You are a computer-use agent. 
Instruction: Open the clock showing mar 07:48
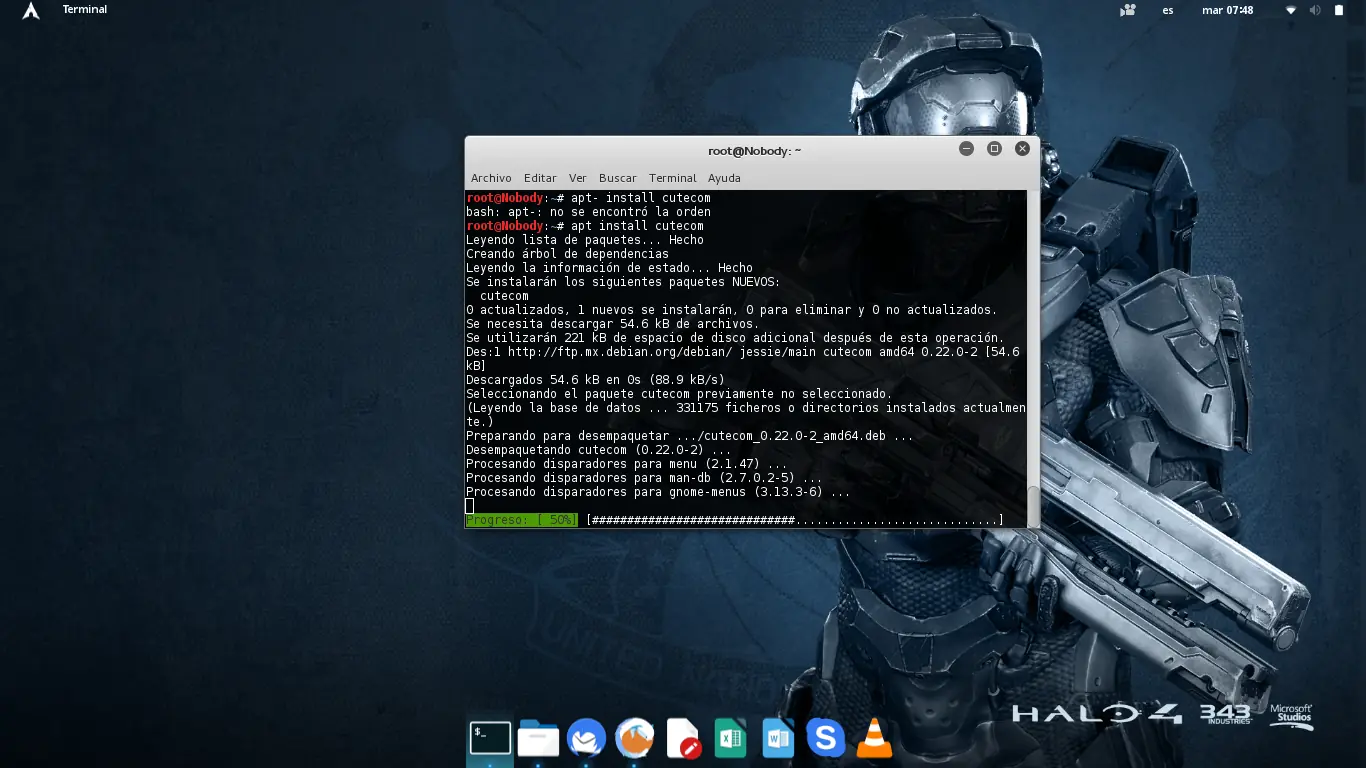click(1227, 10)
